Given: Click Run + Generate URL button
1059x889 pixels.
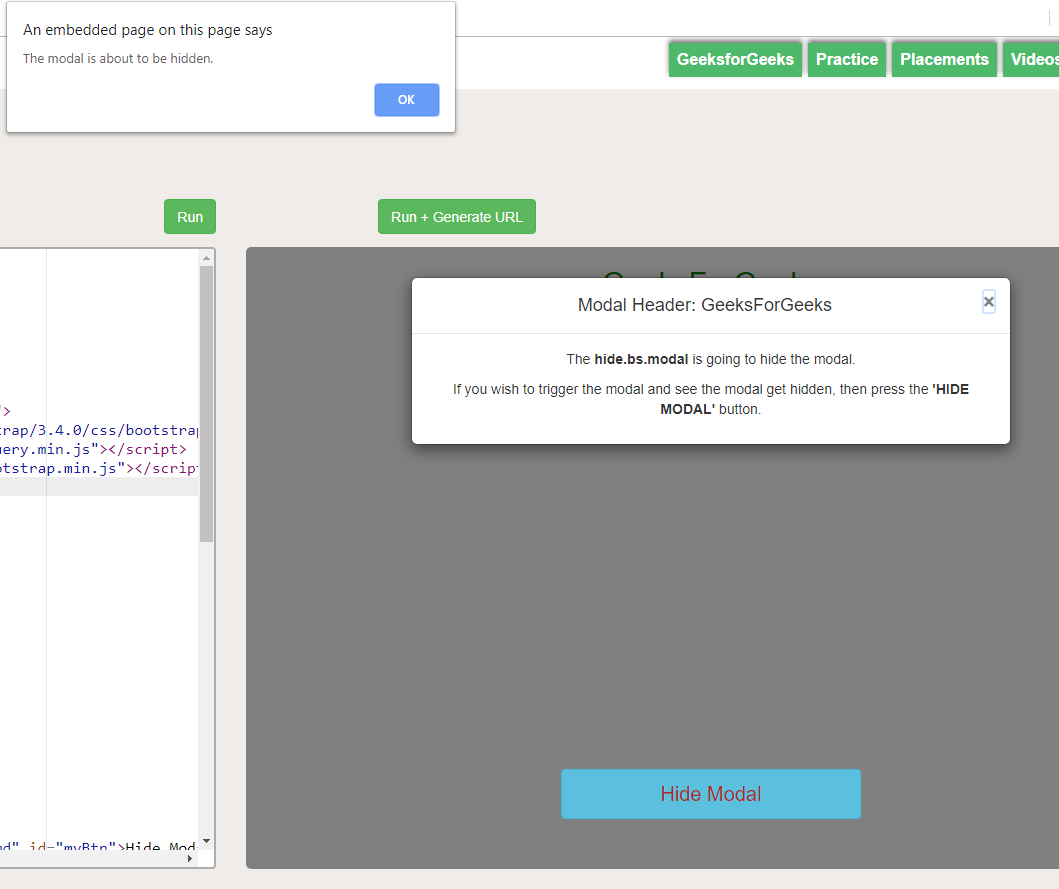Looking at the screenshot, I should coord(457,217).
